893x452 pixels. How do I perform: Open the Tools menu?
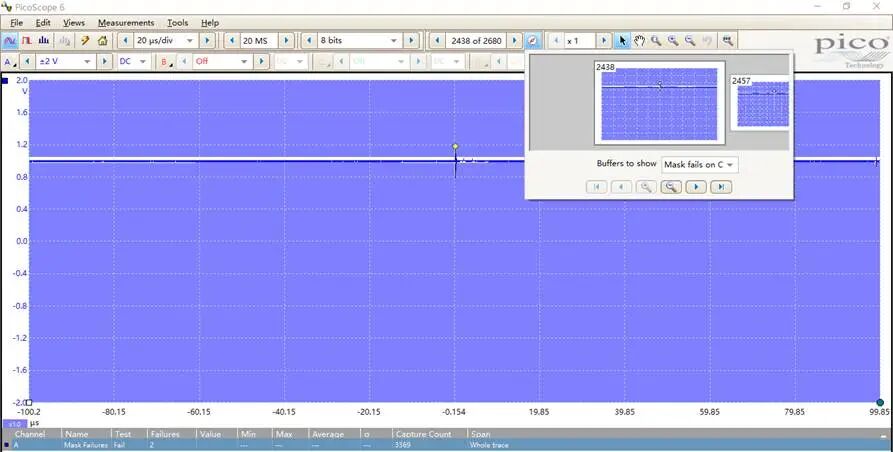177,23
